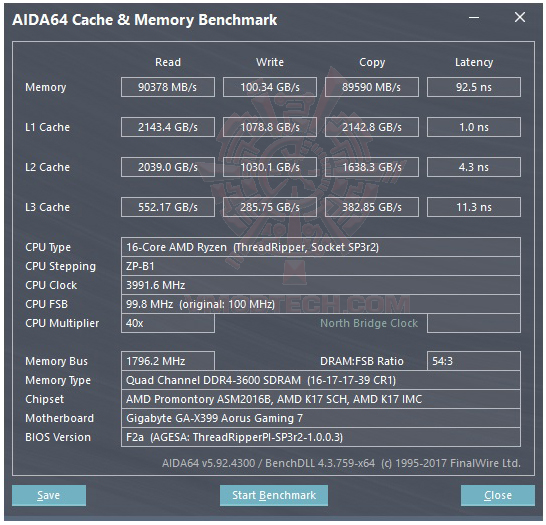Image resolution: width=546 pixels, height=525 pixels.
Task: Click the CPU Type information field
Action: point(321,247)
